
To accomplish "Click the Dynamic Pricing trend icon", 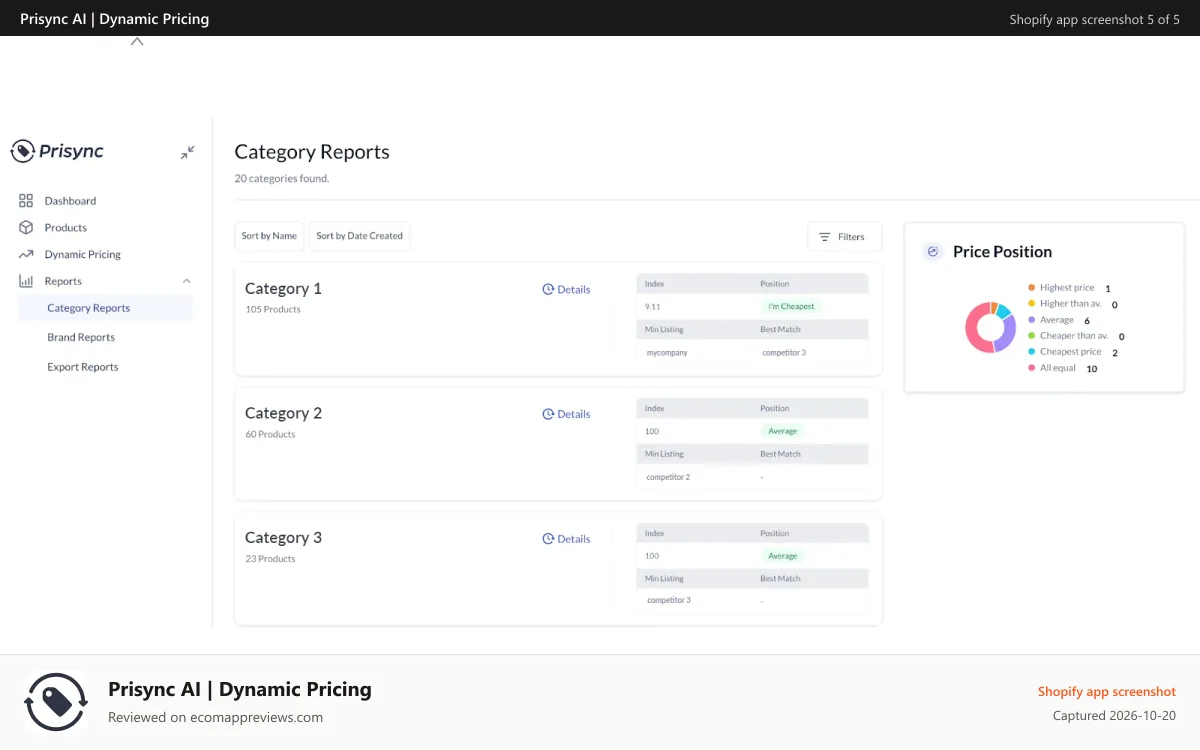I will point(26,254).
